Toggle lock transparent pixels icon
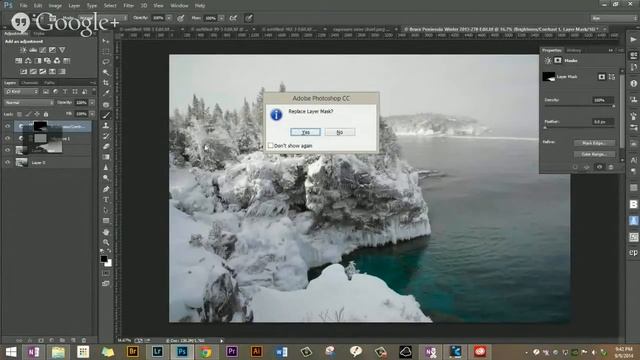Screen dimensions: 640x360 pyautogui.click(x=20, y=114)
